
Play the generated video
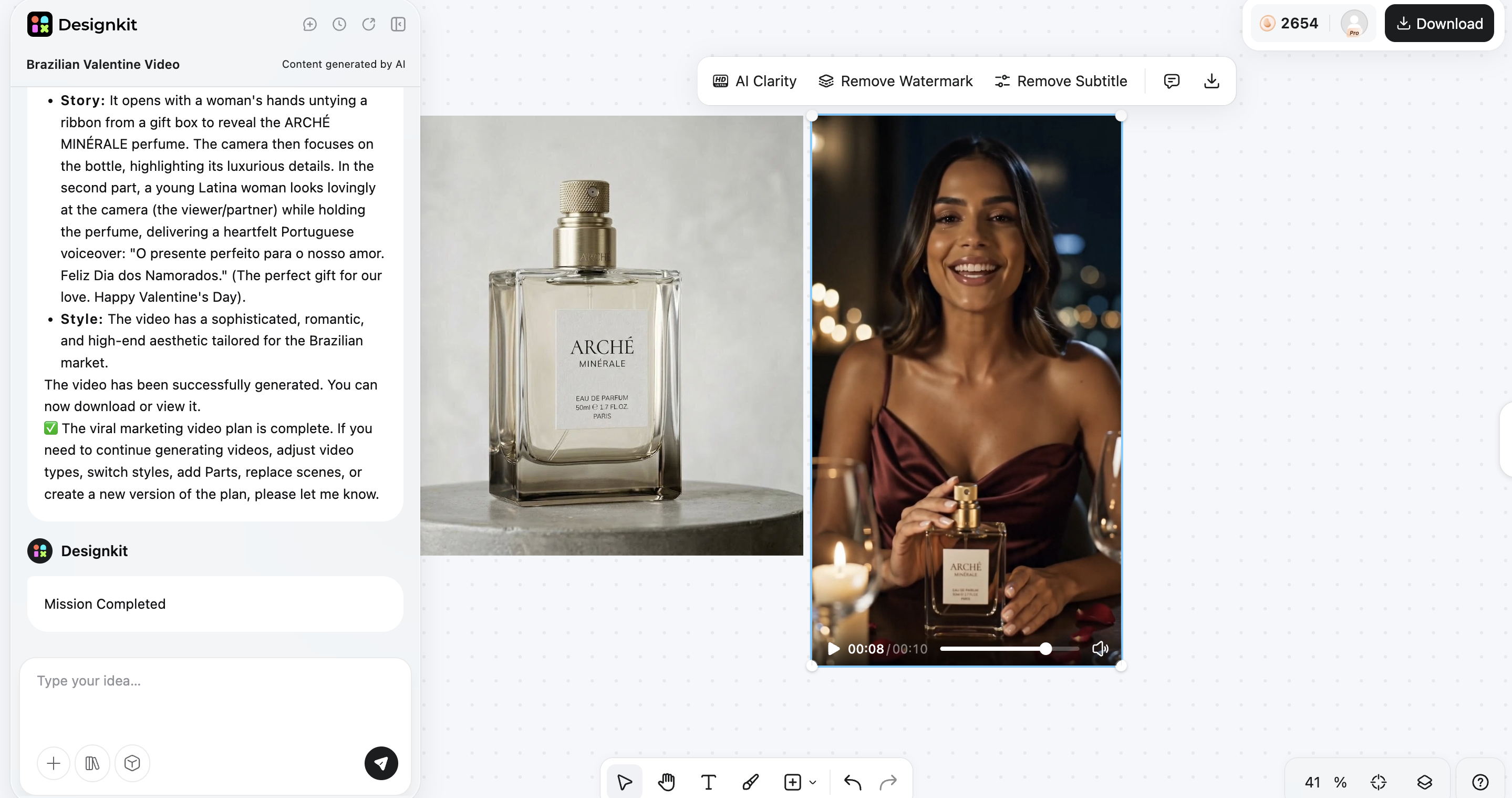click(833, 649)
